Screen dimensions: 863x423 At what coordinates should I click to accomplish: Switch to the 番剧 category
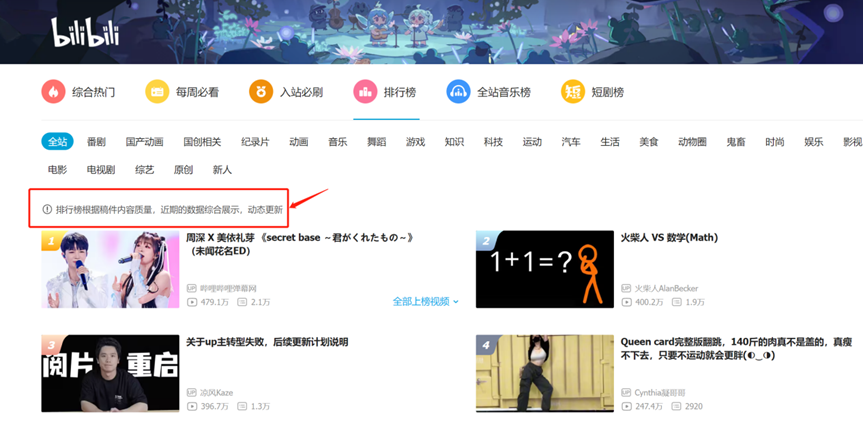click(x=96, y=142)
